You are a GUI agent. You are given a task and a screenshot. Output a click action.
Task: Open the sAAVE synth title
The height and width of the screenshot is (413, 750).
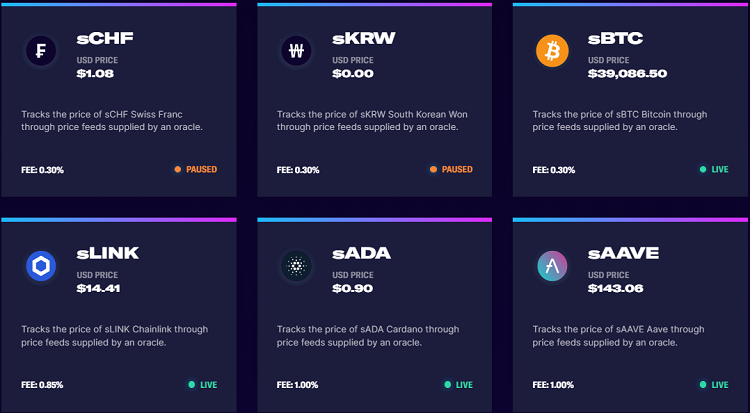[623, 254]
